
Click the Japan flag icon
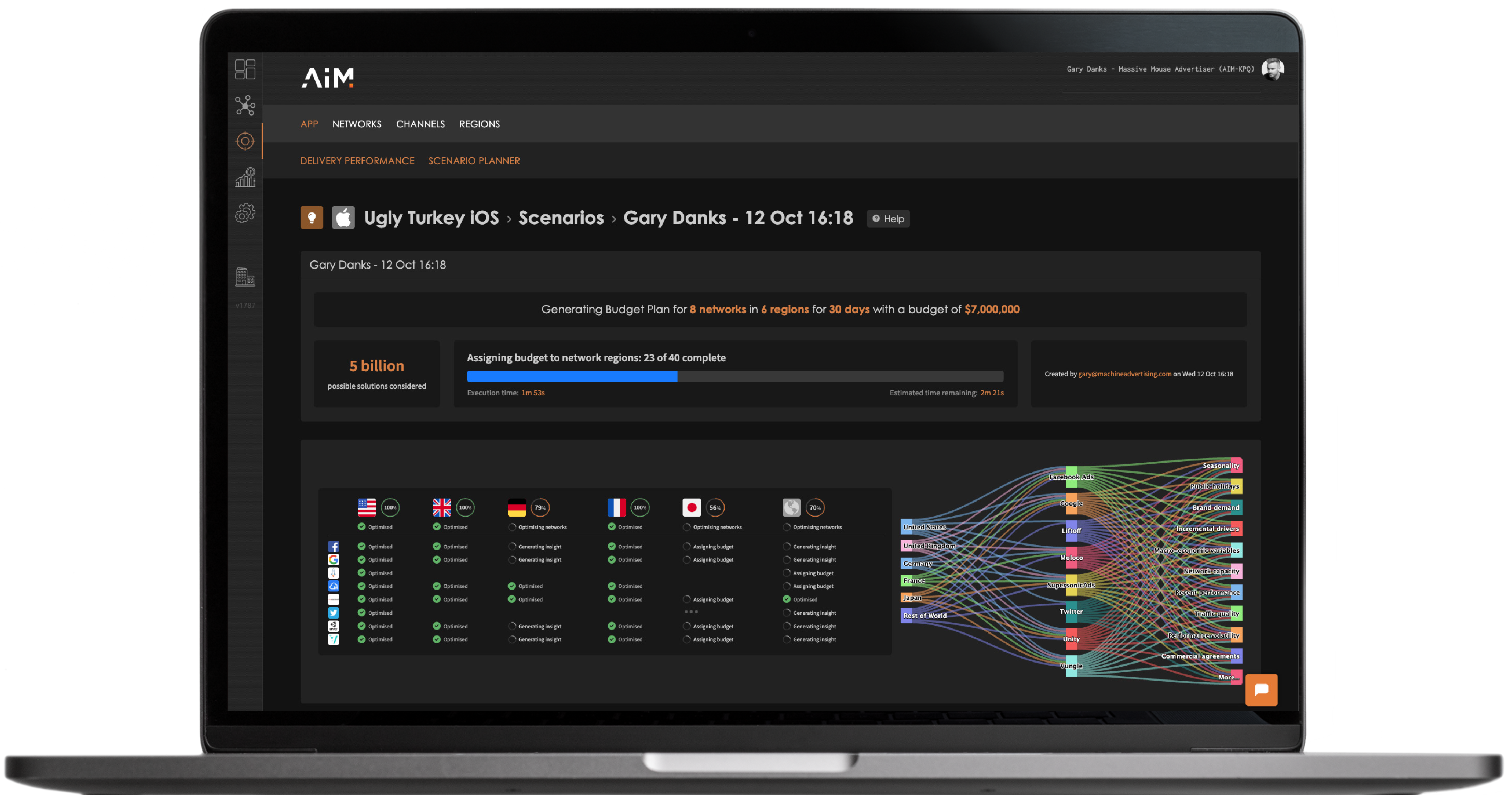(x=692, y=508)
